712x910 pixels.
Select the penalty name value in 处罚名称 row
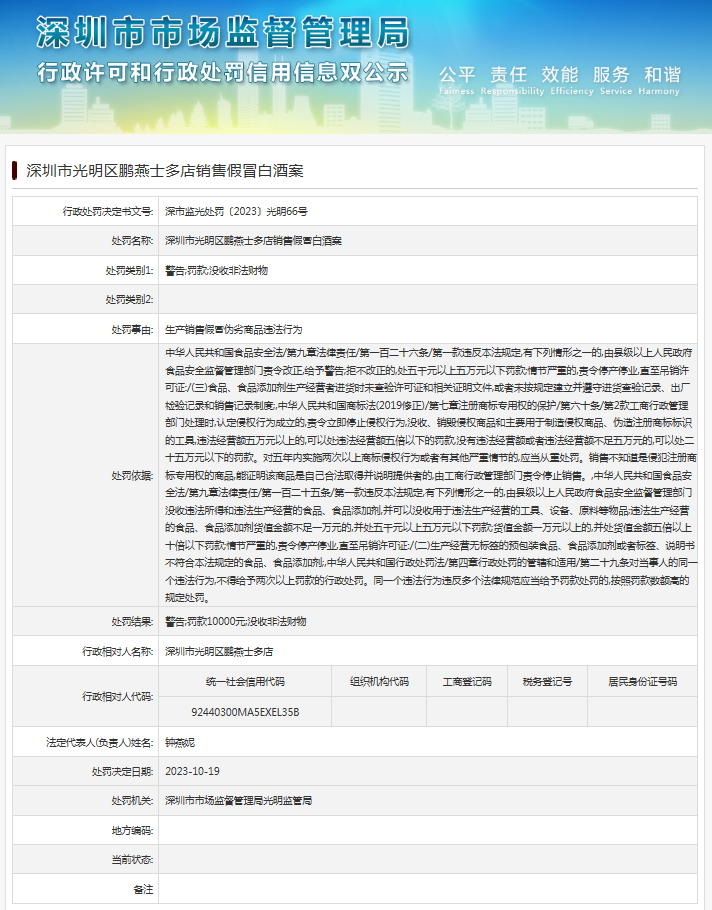pos(253,241)
